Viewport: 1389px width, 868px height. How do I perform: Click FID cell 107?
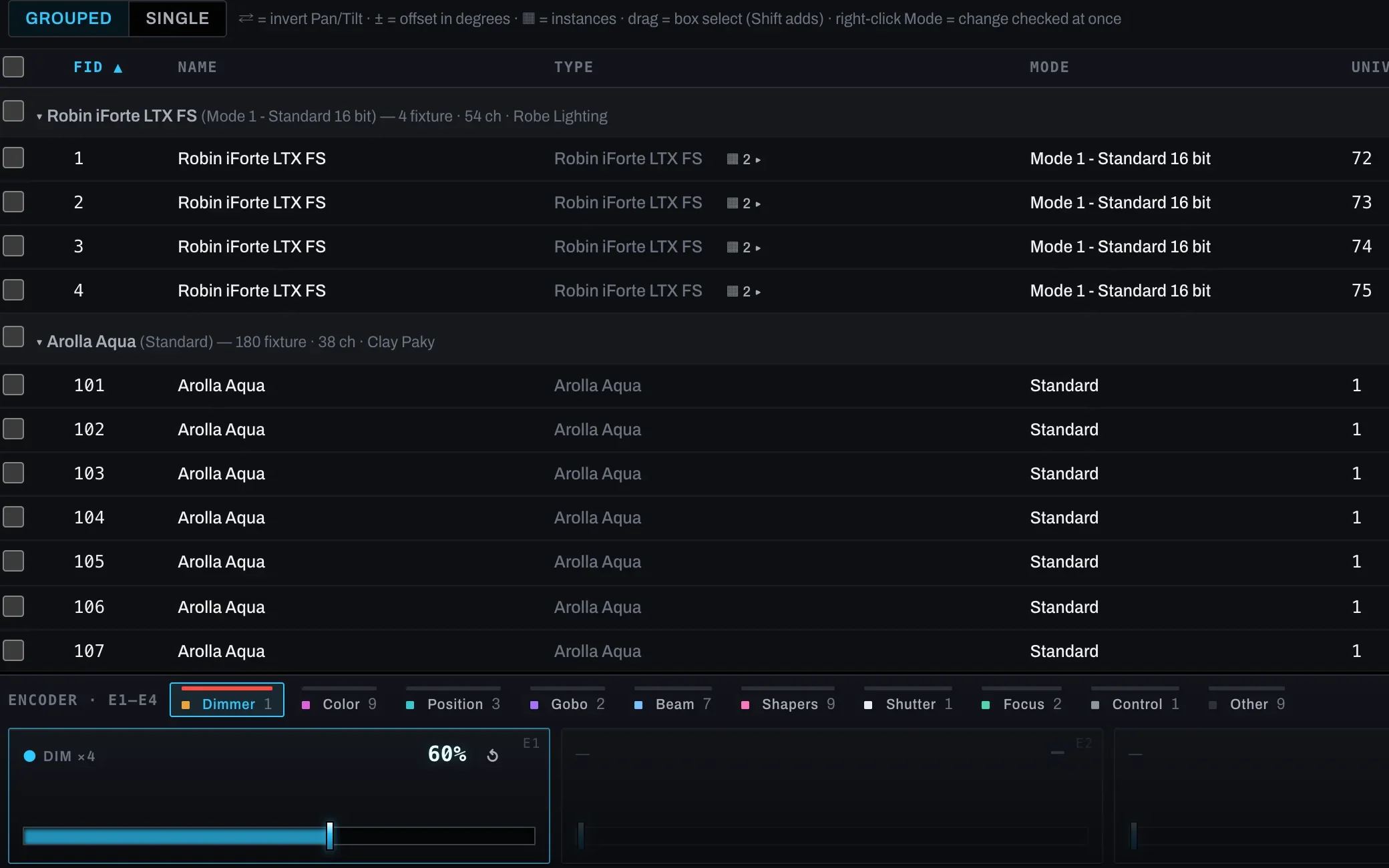point(89,651)
